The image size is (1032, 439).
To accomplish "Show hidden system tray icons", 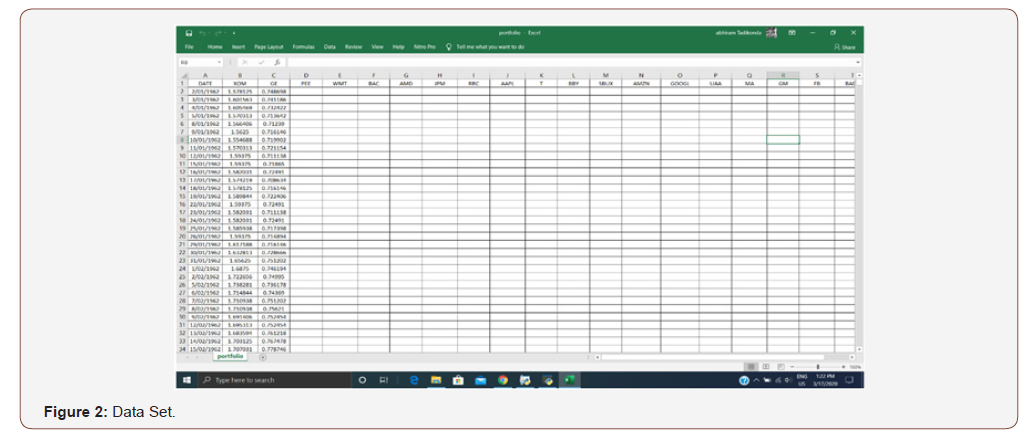I will [755, 380].
